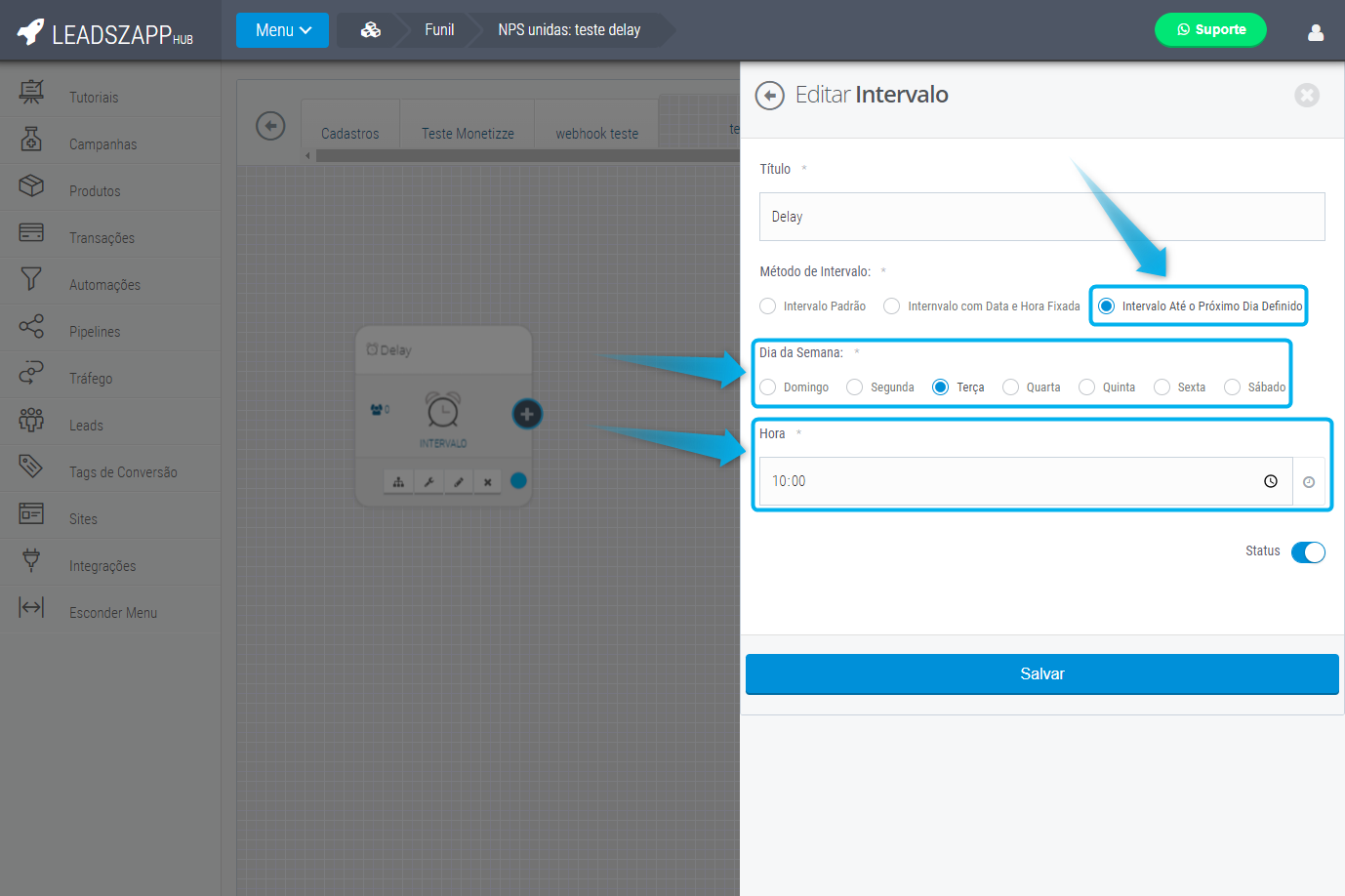
Task: Choose Quinta as the day of week
Action: (1086, 387)
